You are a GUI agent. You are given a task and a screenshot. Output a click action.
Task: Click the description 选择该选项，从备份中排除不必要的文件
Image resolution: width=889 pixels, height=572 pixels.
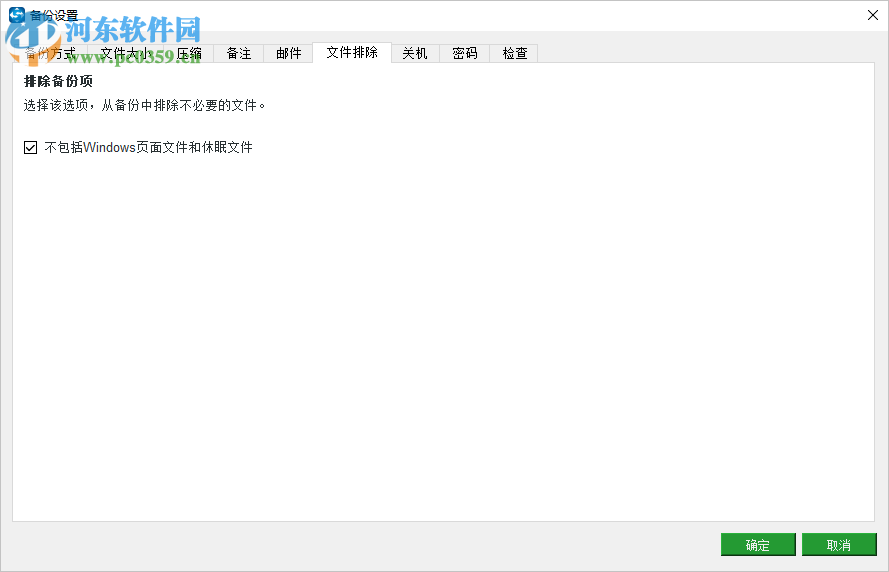(x=145, y=105)
